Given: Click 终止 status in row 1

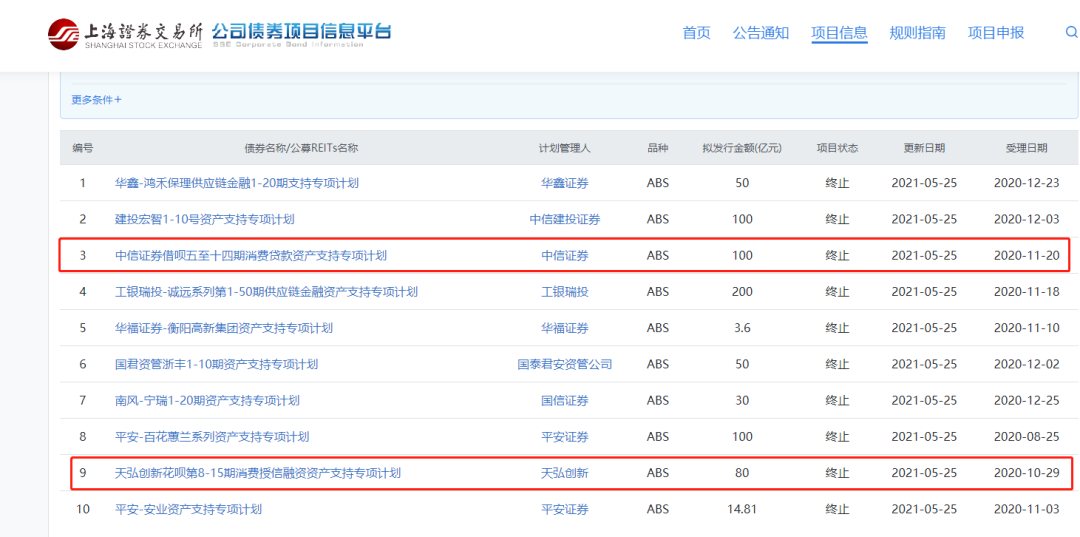Looking at the screenshot, I should [838, 183].
